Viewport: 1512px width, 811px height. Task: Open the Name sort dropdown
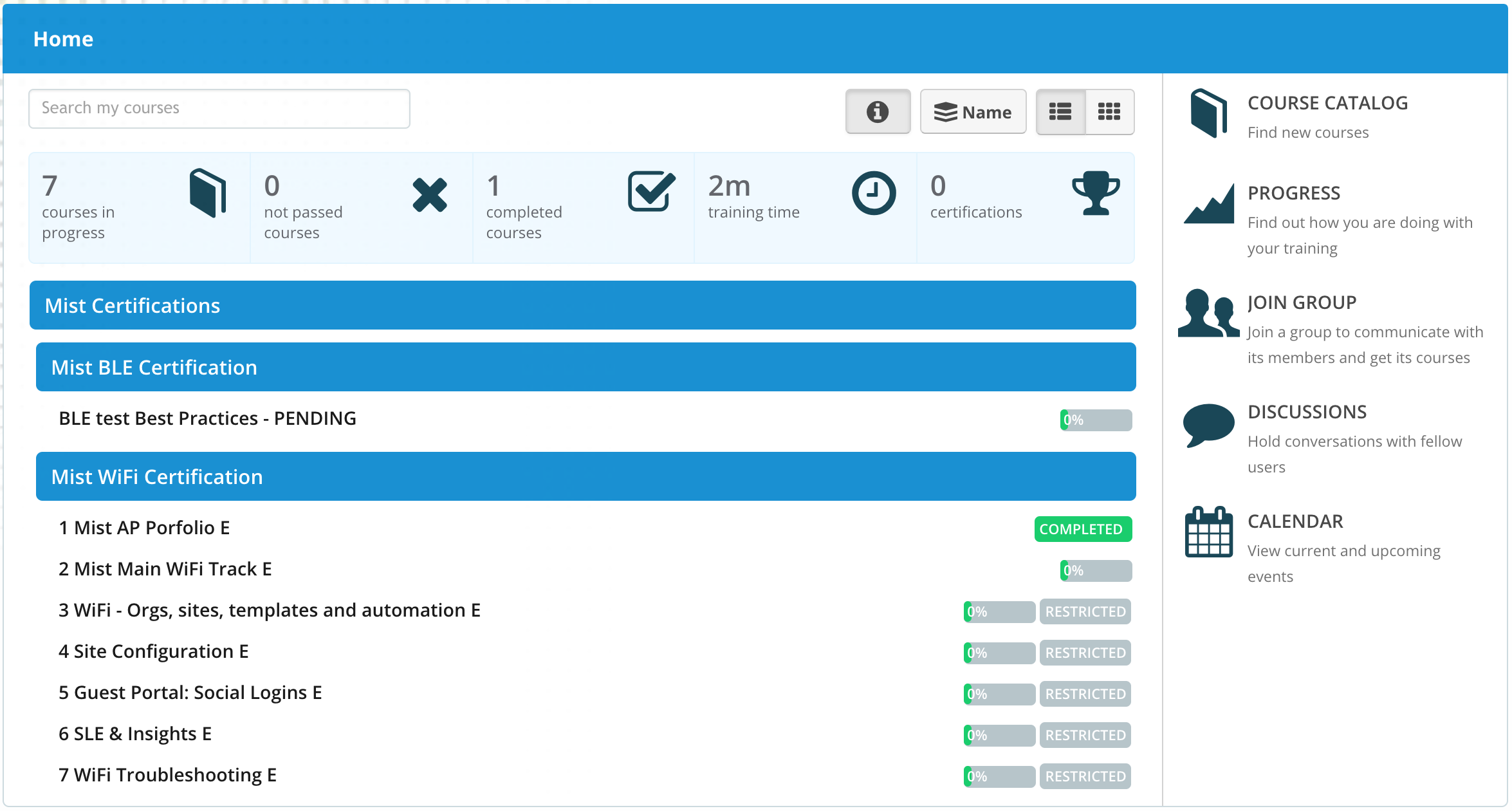point(972,112)
